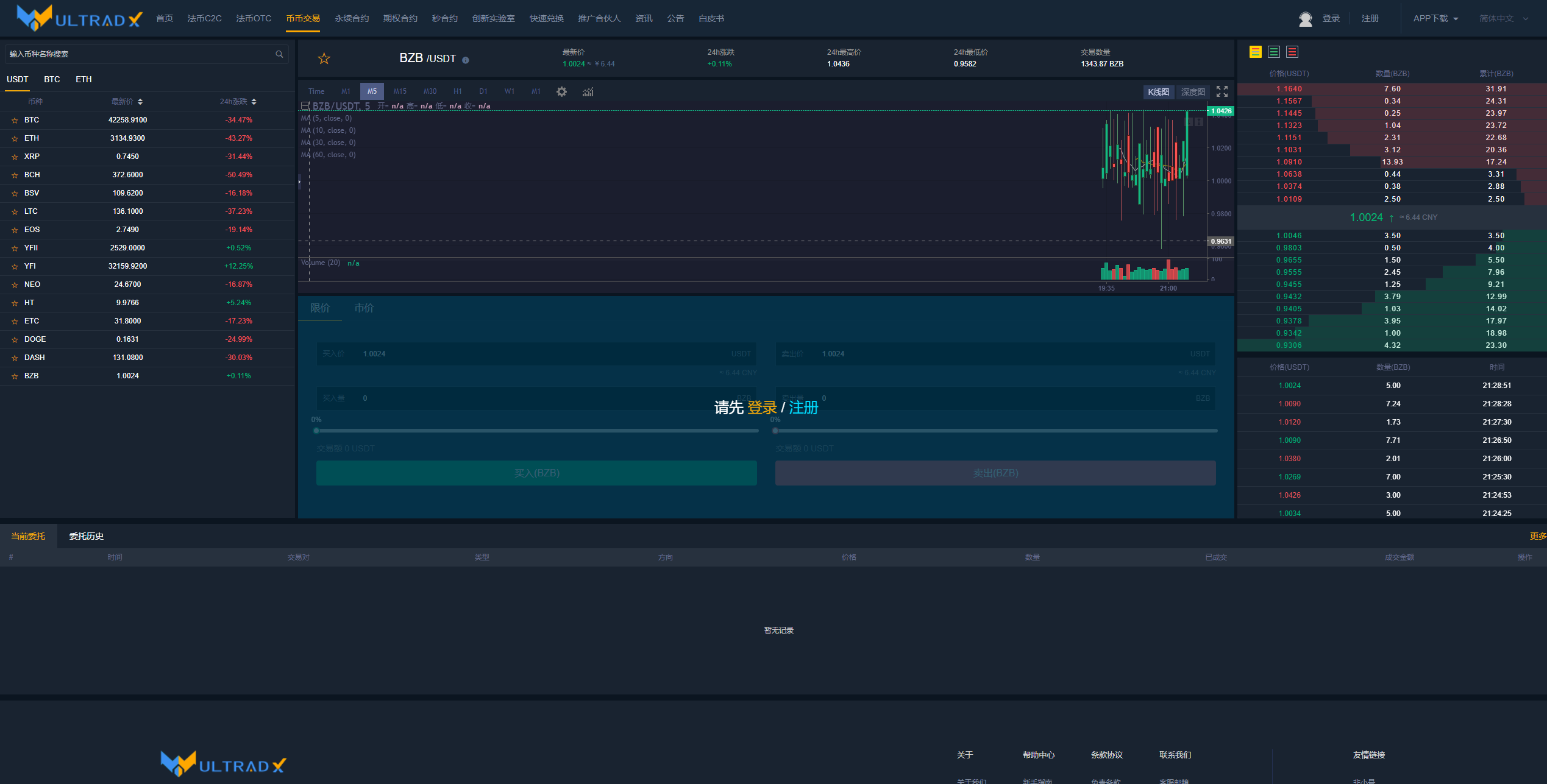Show only buy orders in order book
1547x784 pixels.
(x=1273, y=52)
